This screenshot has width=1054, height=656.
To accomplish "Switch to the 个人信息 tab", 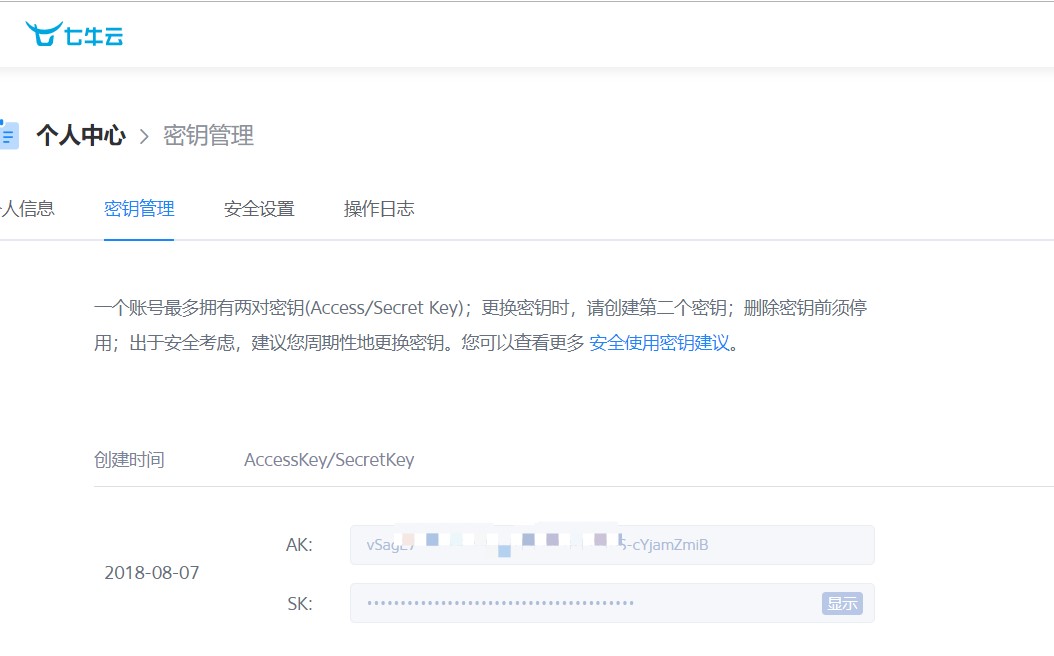I will tap(27, 208).
